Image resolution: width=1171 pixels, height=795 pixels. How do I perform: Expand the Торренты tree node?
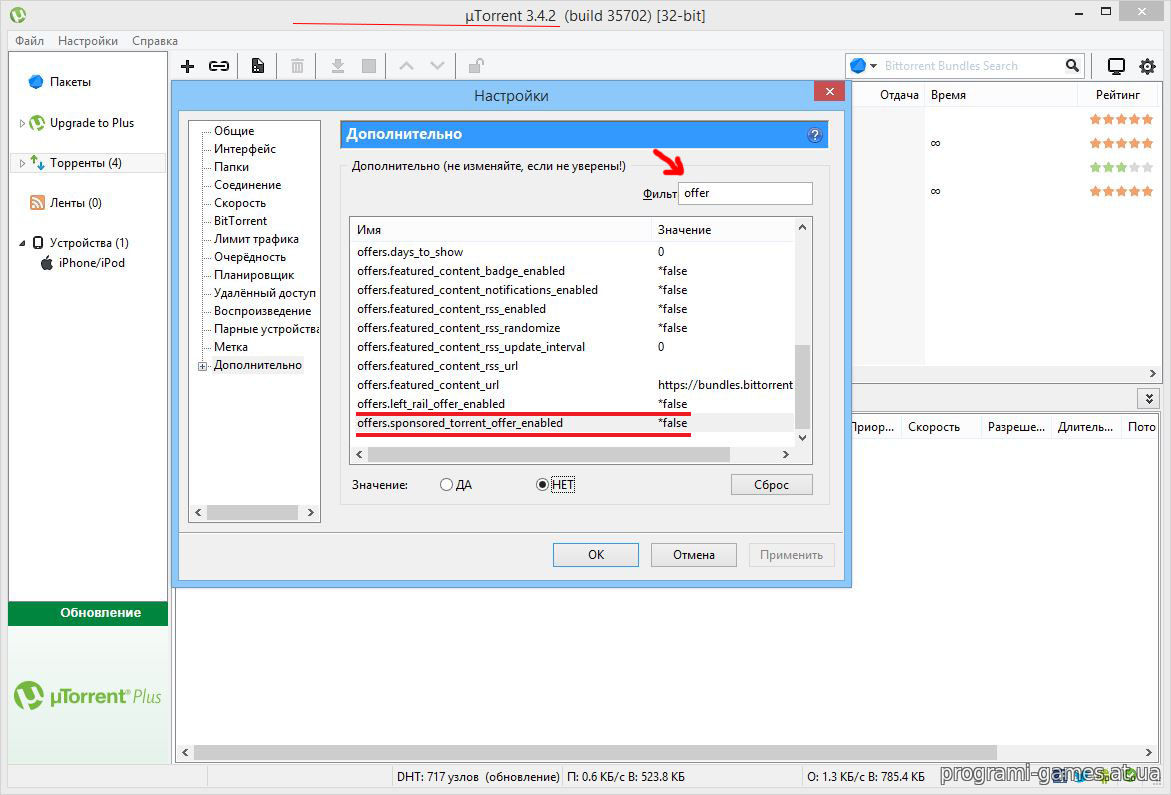22,163
